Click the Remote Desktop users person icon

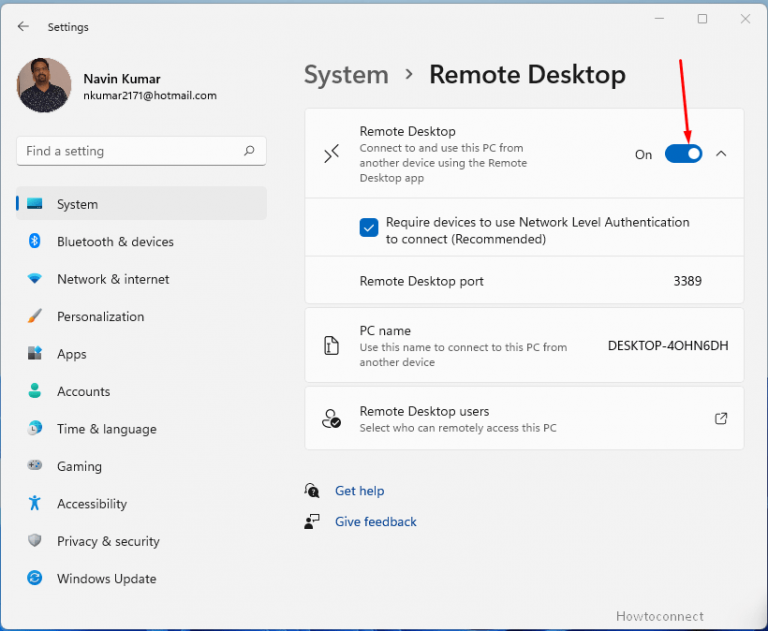(332, 419)
